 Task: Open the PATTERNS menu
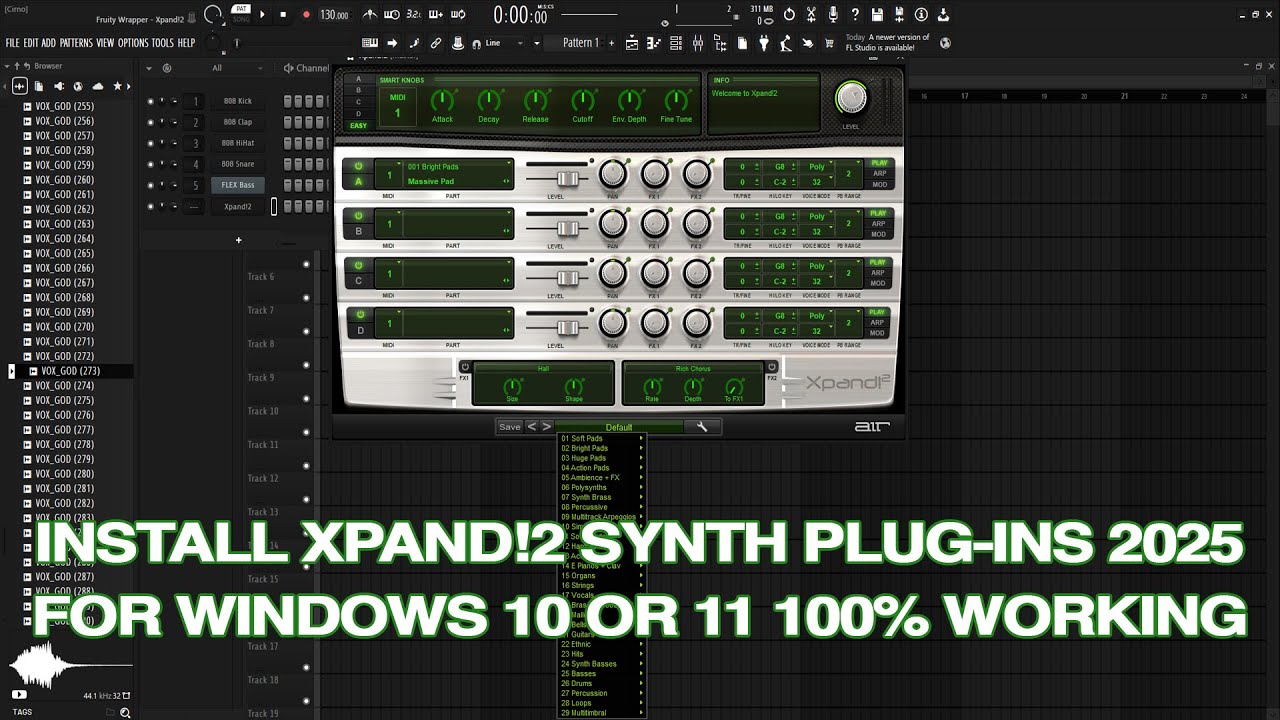[x=76, y=43]
